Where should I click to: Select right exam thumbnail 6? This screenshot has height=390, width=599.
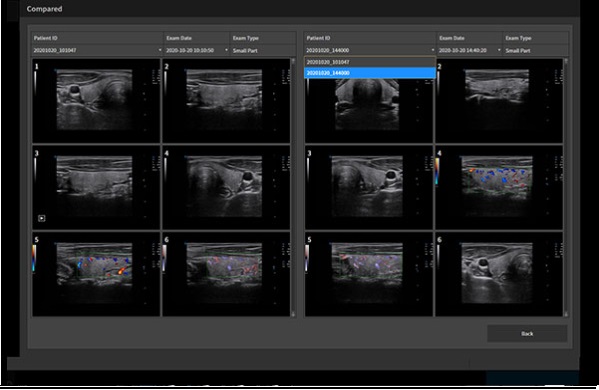click(x=499, y=274)
